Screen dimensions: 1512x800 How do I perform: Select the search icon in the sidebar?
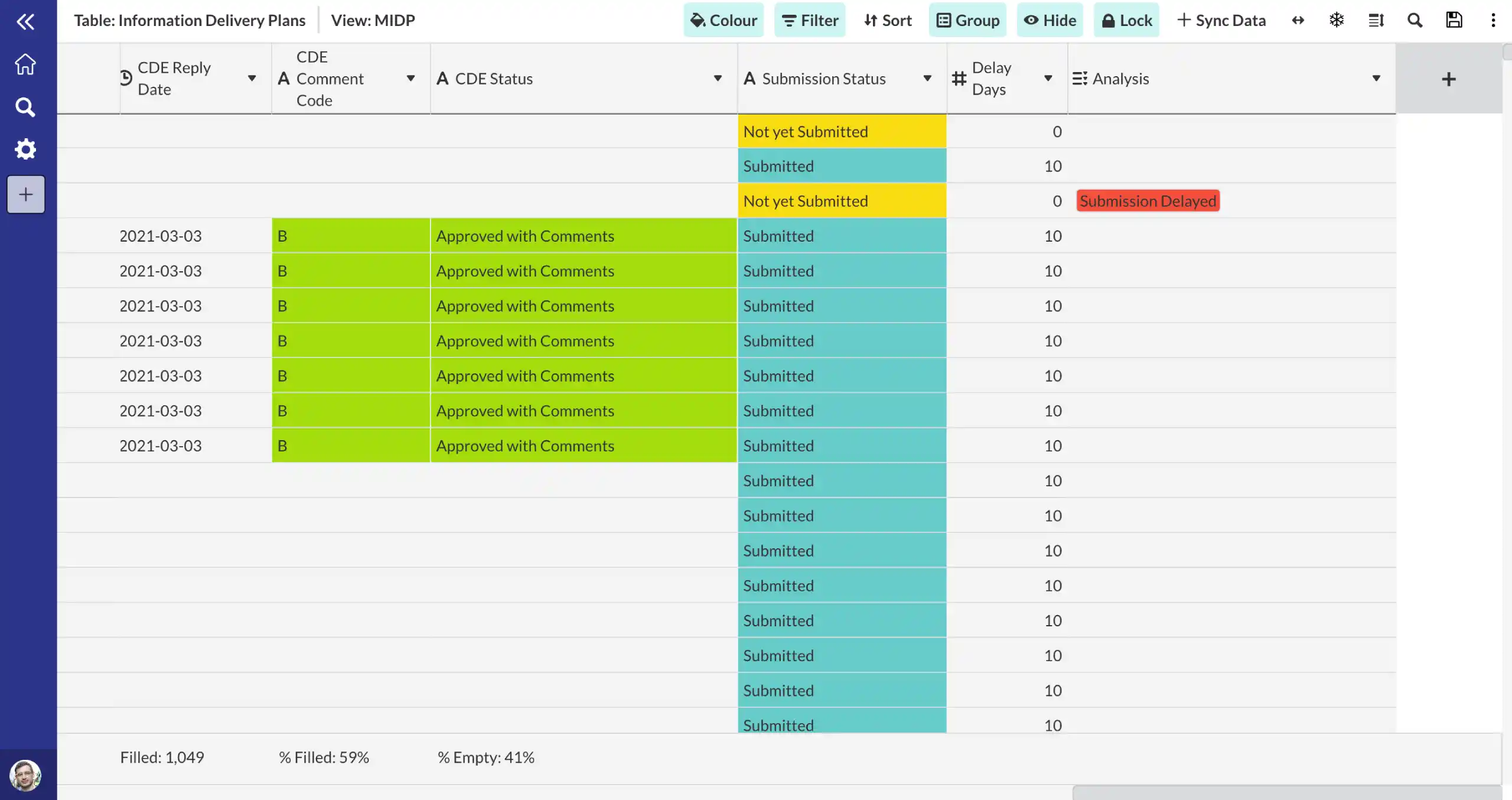pyautogui.click(x=25, y=107)
